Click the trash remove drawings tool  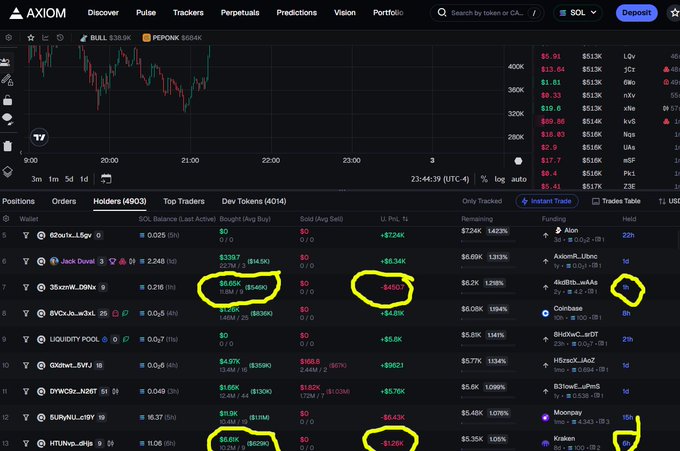[7, 146]
